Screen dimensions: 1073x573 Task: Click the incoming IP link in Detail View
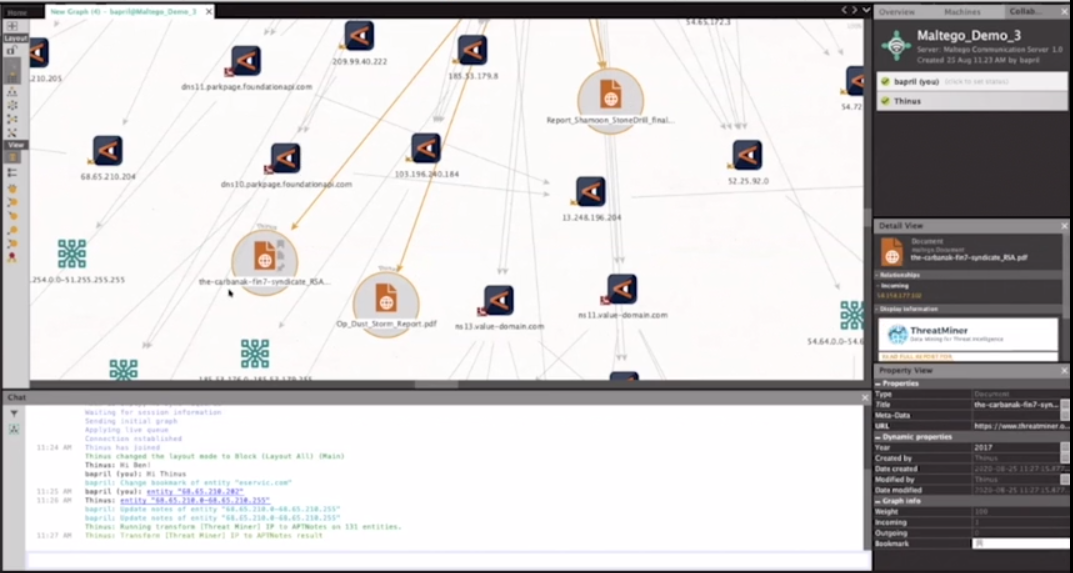[899, 296]
